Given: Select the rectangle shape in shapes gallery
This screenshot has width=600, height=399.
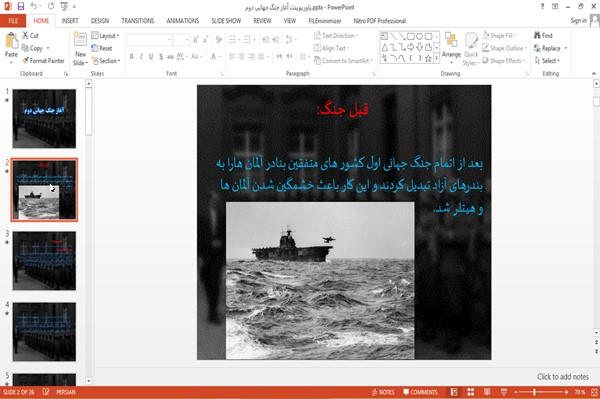Looking at the screenshot, I should point(411,37).
